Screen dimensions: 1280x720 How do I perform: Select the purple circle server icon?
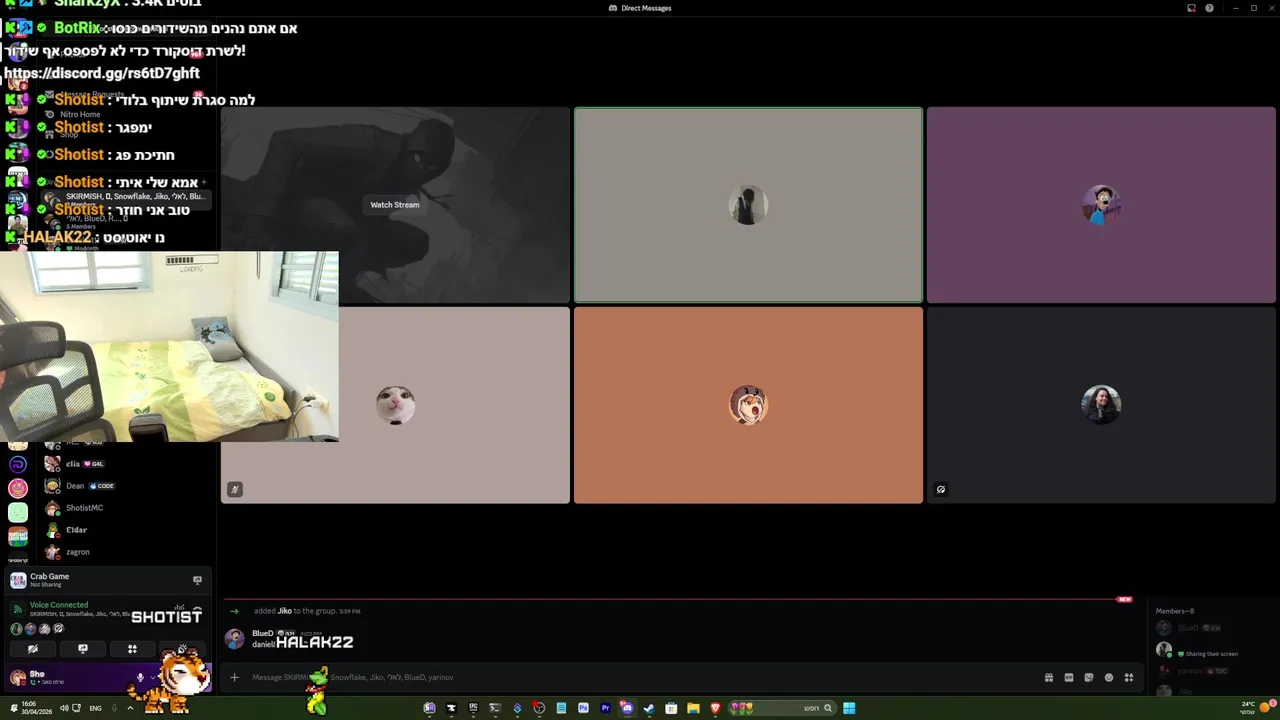click(18, 465)
